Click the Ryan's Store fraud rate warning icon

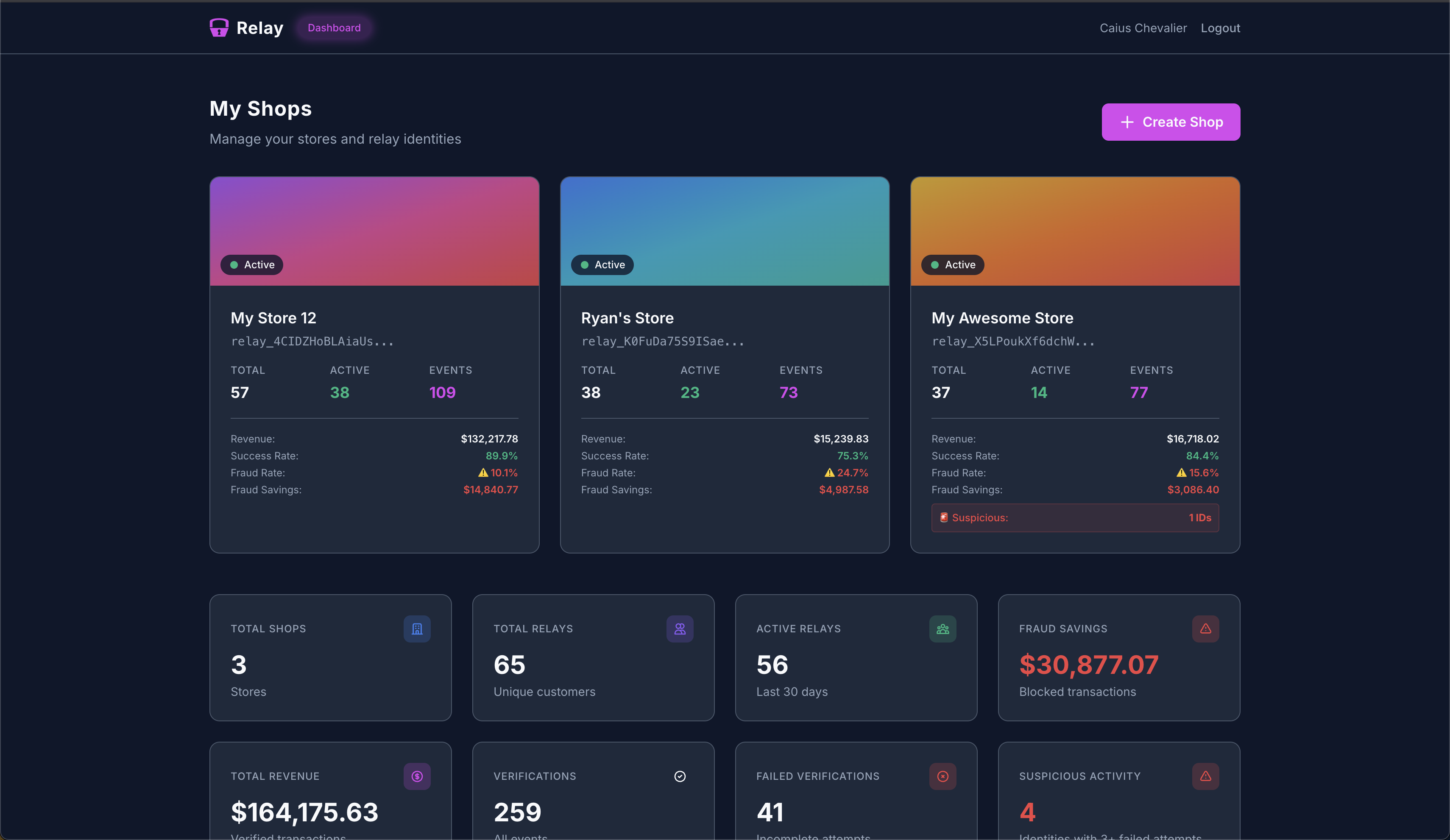(829, 473)
